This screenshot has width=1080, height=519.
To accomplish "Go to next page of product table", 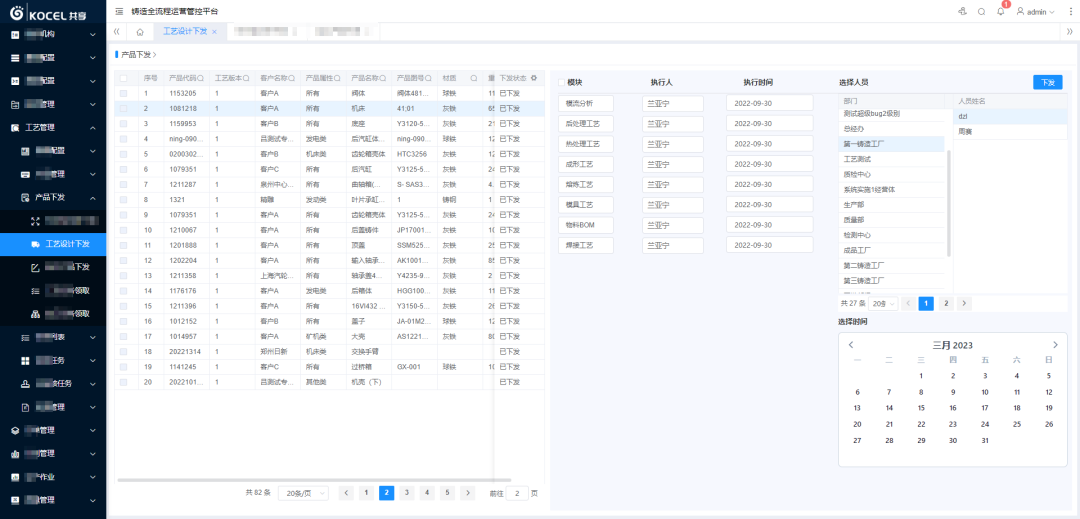I will click(468, 493).
